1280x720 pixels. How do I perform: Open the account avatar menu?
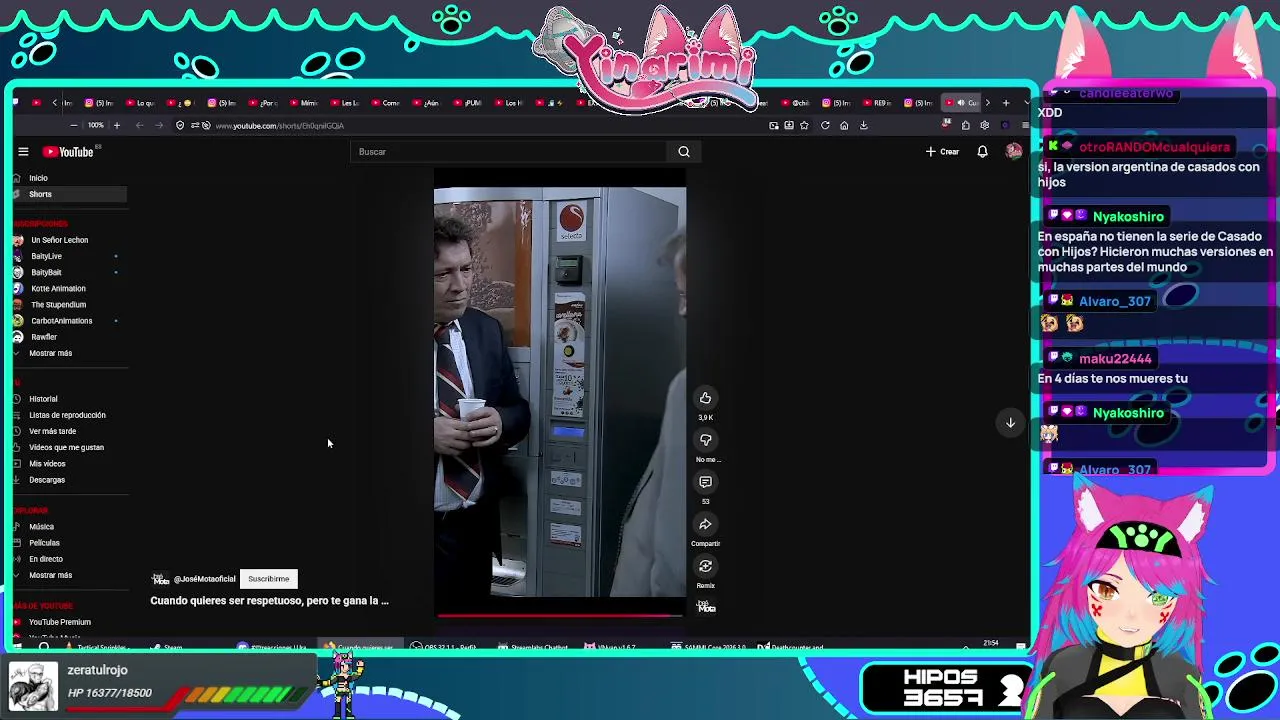(x=1013, y=152)
